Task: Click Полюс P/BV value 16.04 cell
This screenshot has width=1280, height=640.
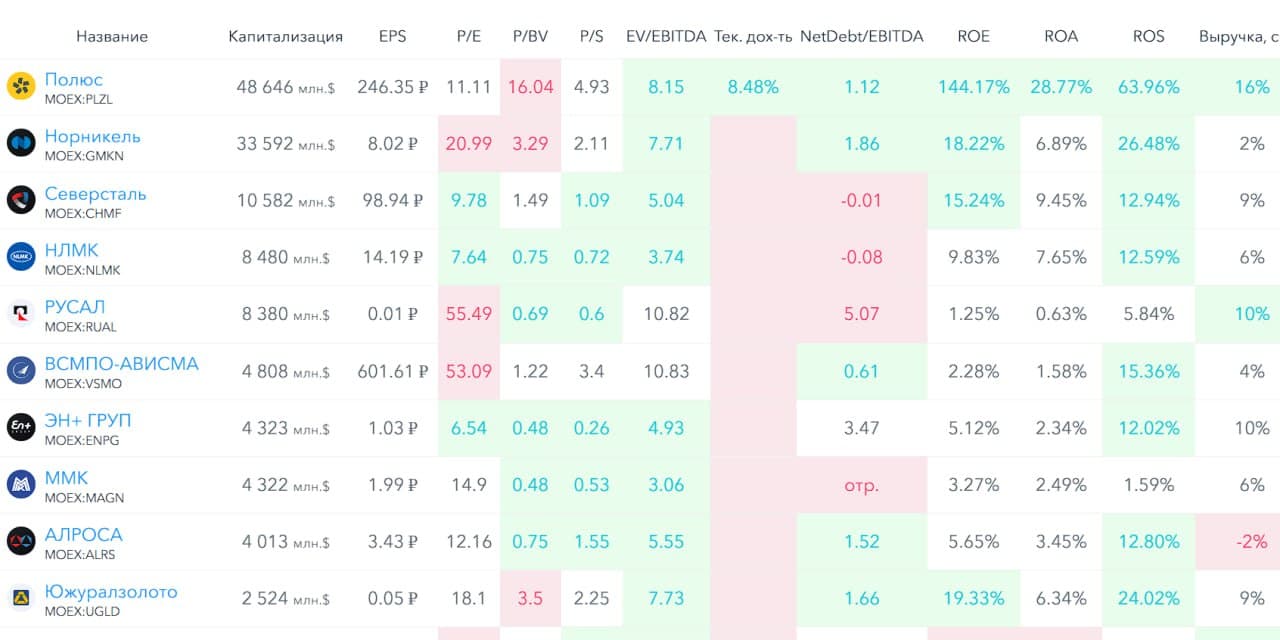Action: (530, 87)
